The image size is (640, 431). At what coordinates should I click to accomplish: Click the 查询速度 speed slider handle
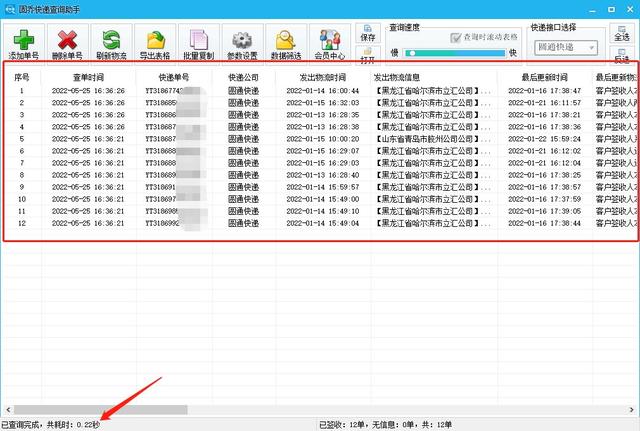412,53
